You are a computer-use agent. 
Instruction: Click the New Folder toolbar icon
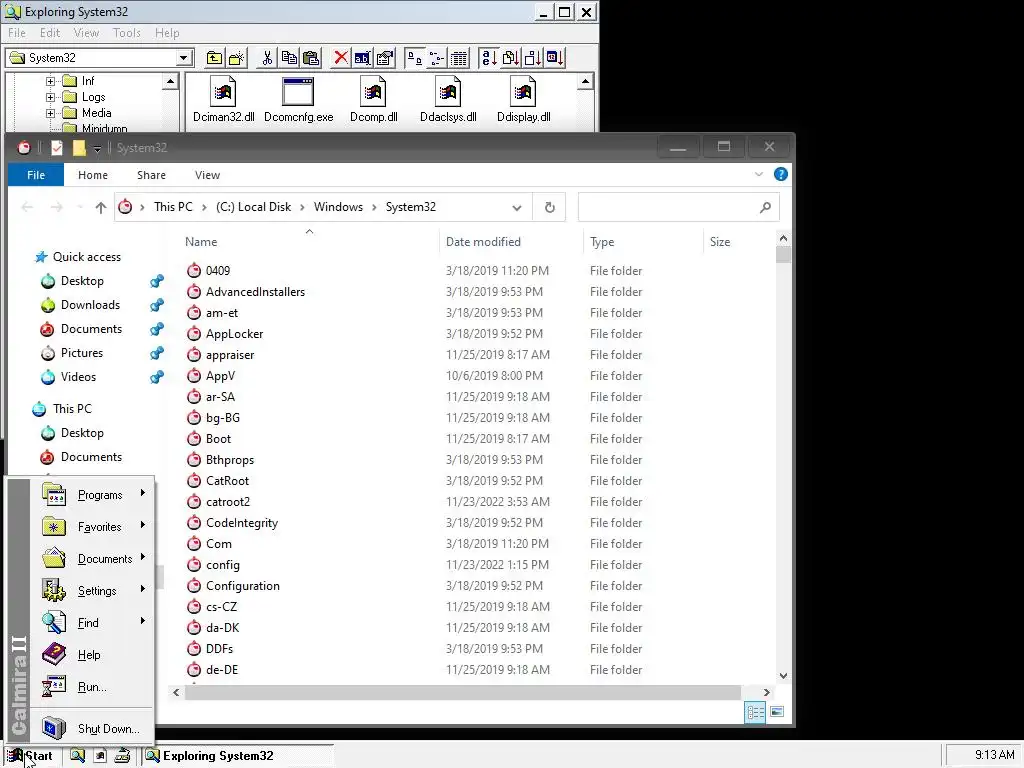click(x=236, y=58)
